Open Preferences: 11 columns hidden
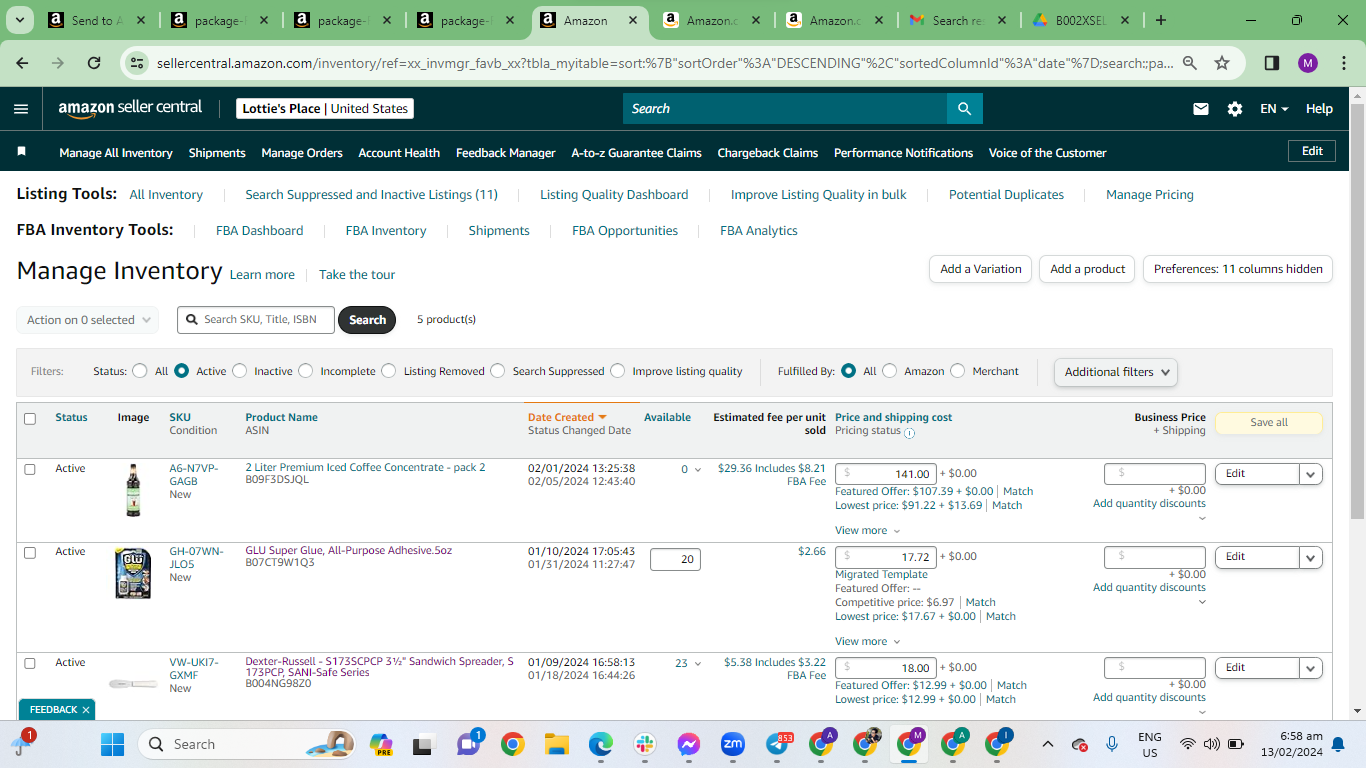Viewport: 1366px width, 768px height. (x=1238, y=269)
